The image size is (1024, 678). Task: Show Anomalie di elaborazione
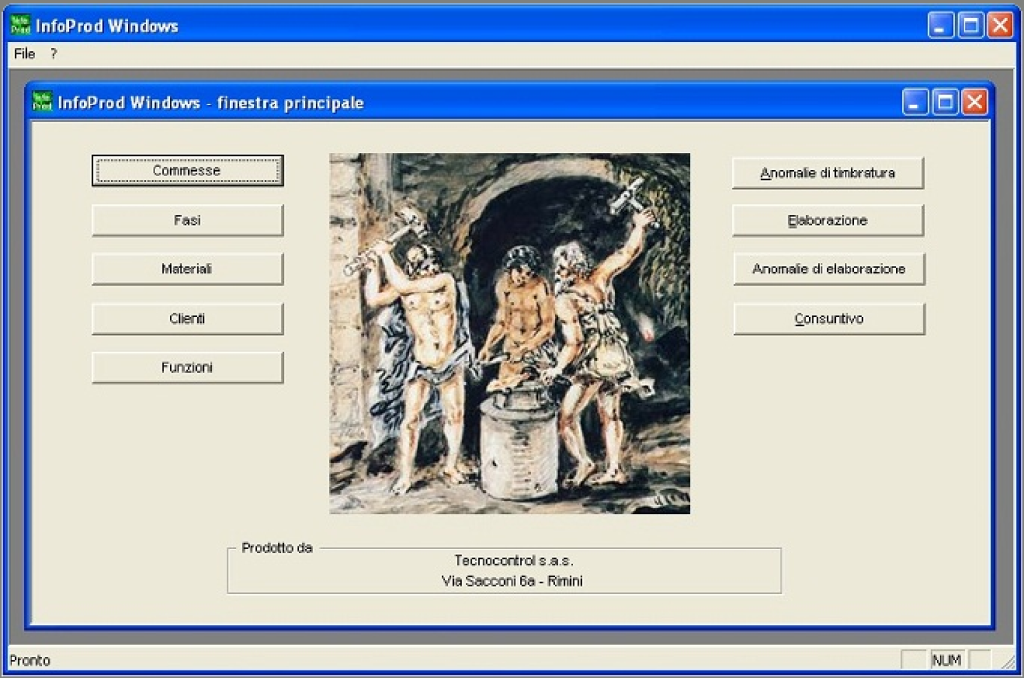(x=828, y=269)
